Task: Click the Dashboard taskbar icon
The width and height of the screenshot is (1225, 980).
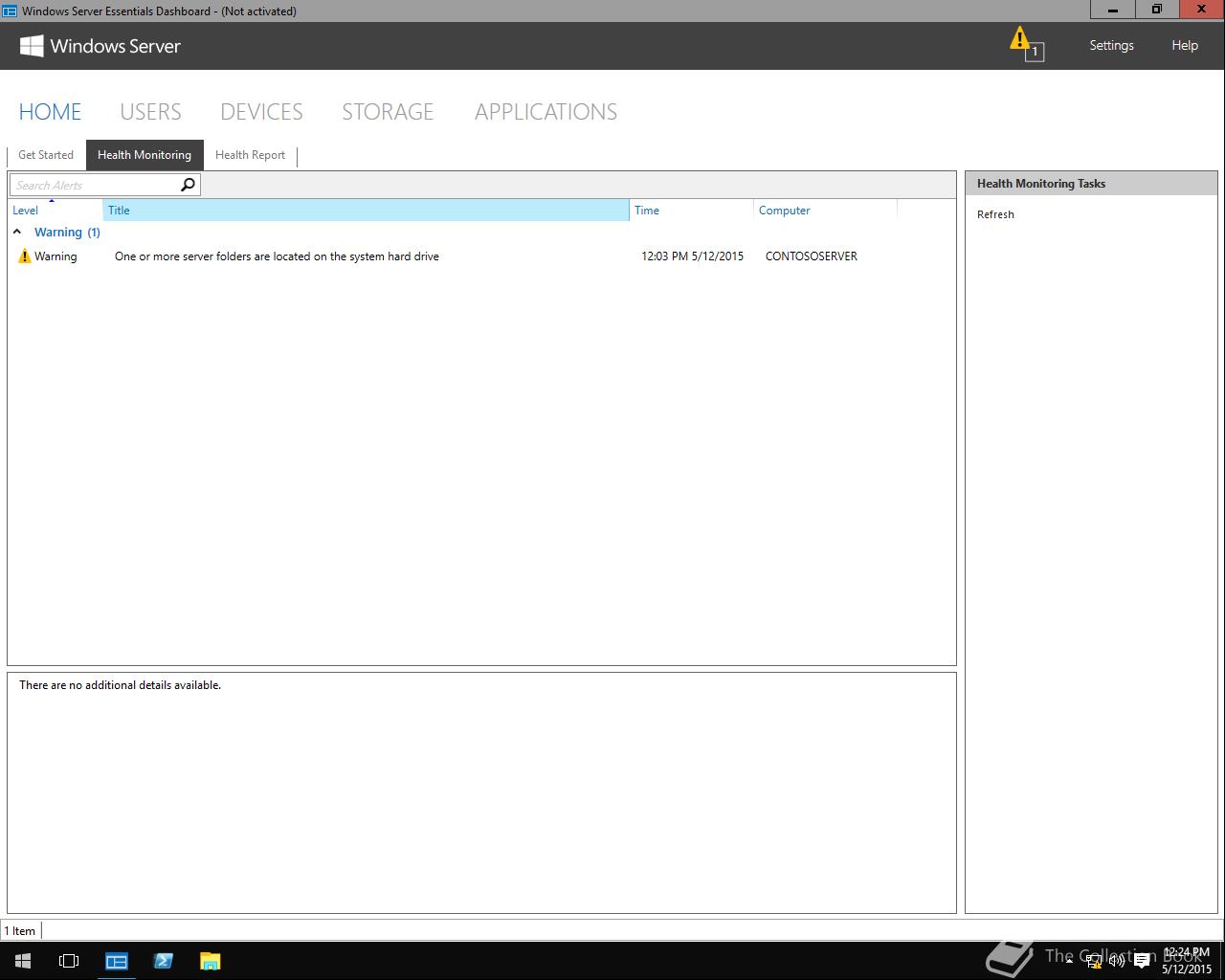Action: (117, 961)
